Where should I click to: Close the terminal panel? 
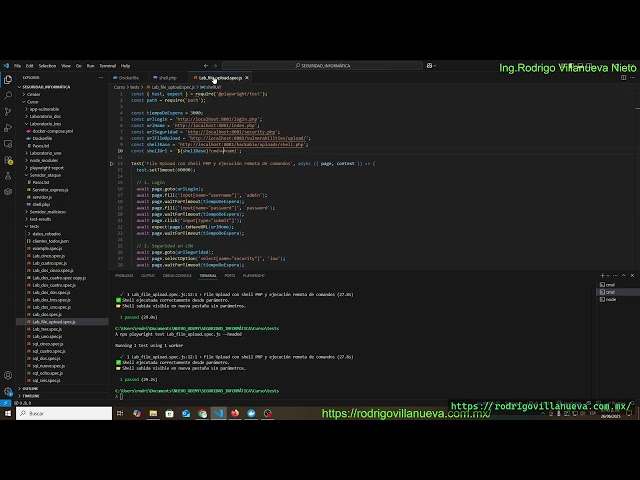coord(632,276)
